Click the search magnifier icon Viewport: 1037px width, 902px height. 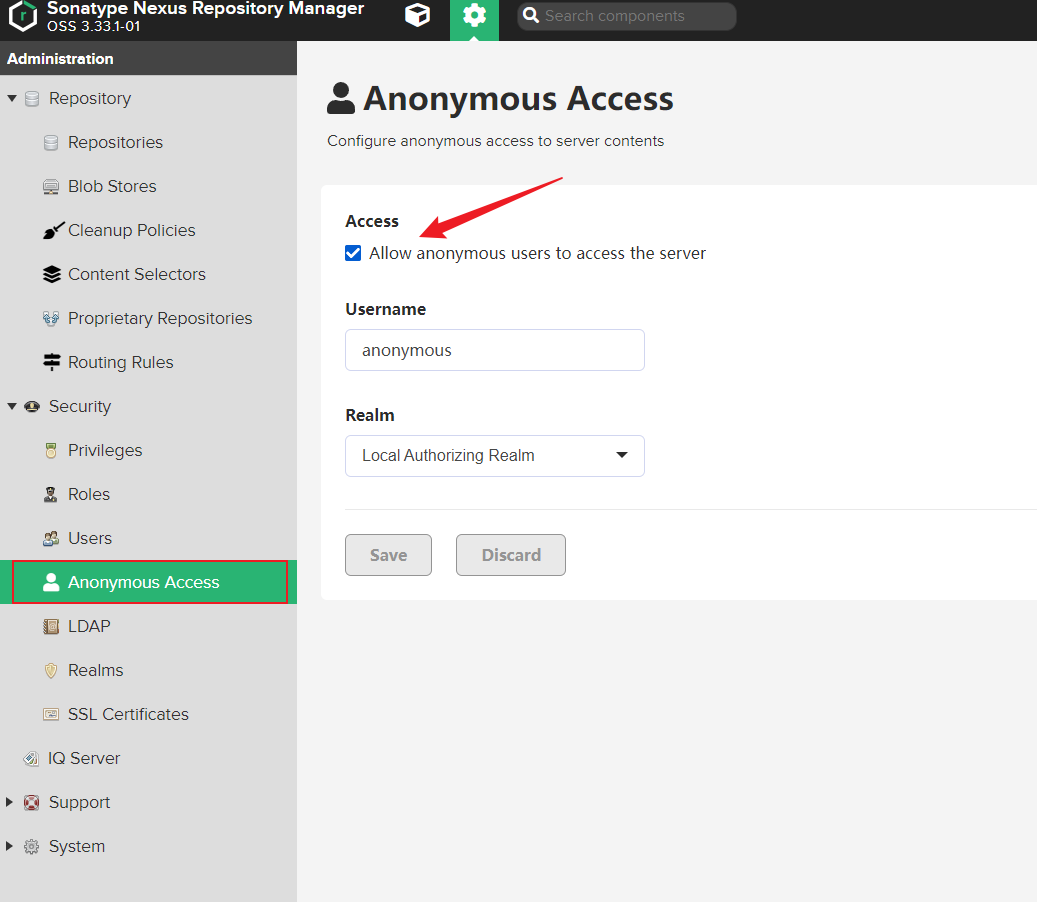(530, 15)
